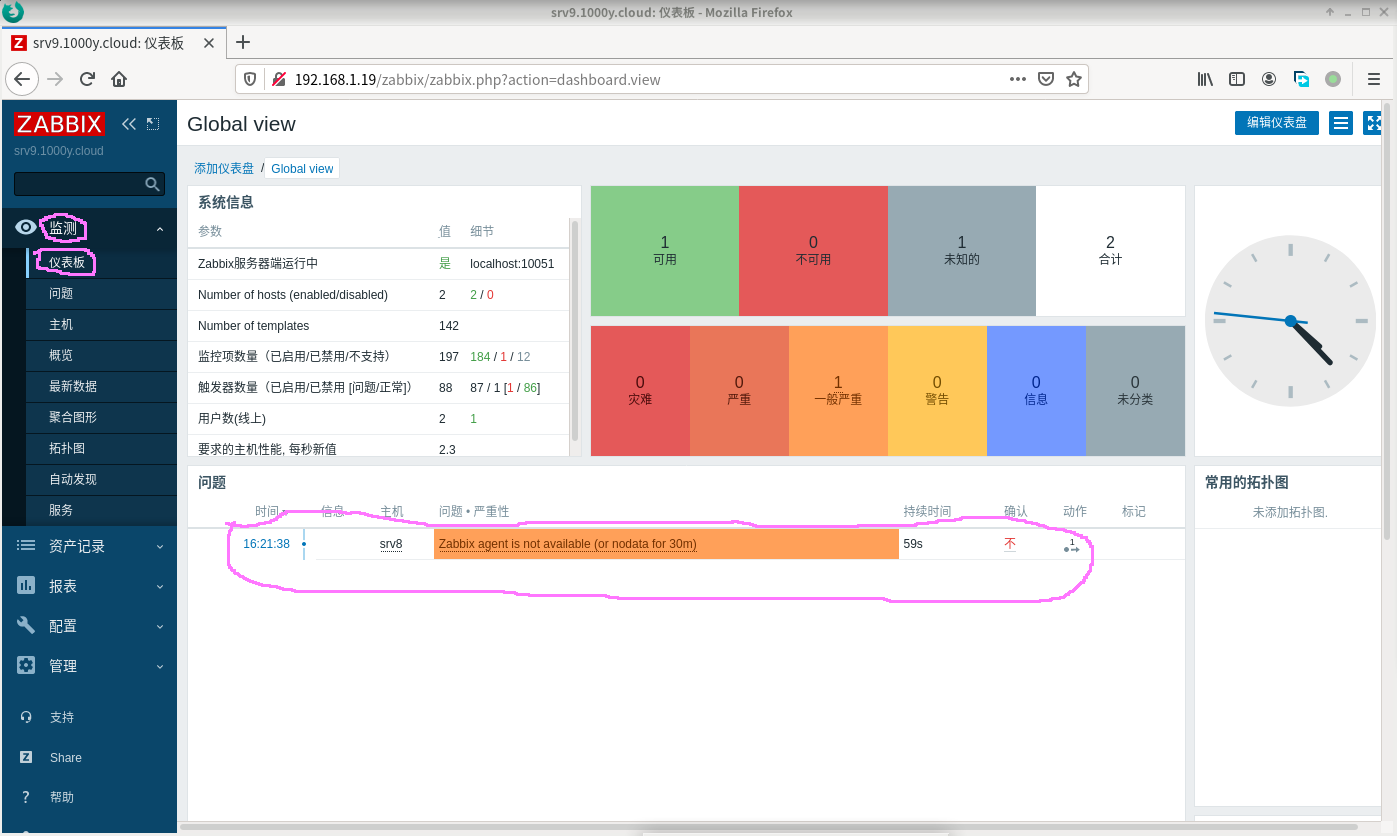This screenshot has height=836, width=1397.
Task: Click the problem actions icon for srv8
Action: coord(1072,545)
